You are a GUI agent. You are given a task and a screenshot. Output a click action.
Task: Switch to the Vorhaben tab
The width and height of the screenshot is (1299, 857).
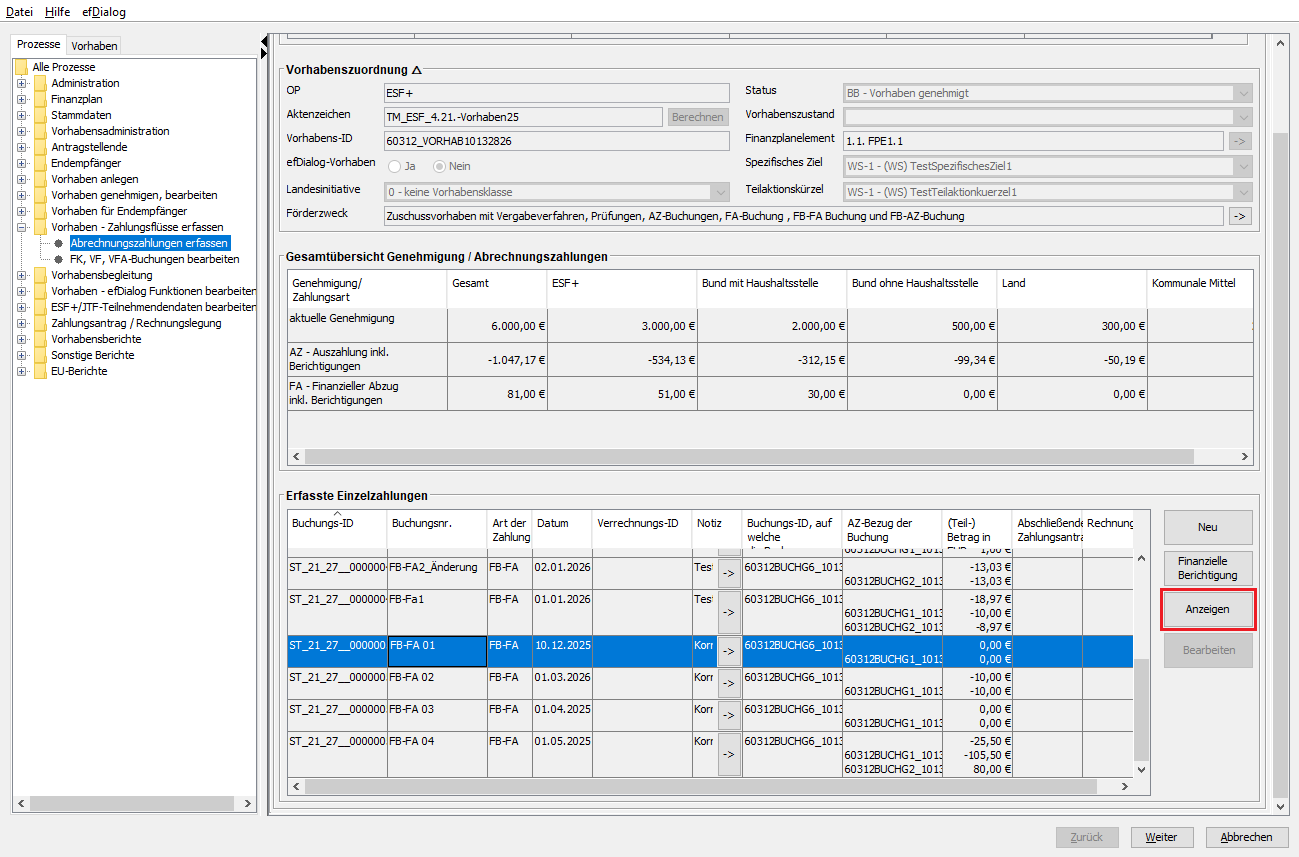pyautogui.click(x=94, y=45)
